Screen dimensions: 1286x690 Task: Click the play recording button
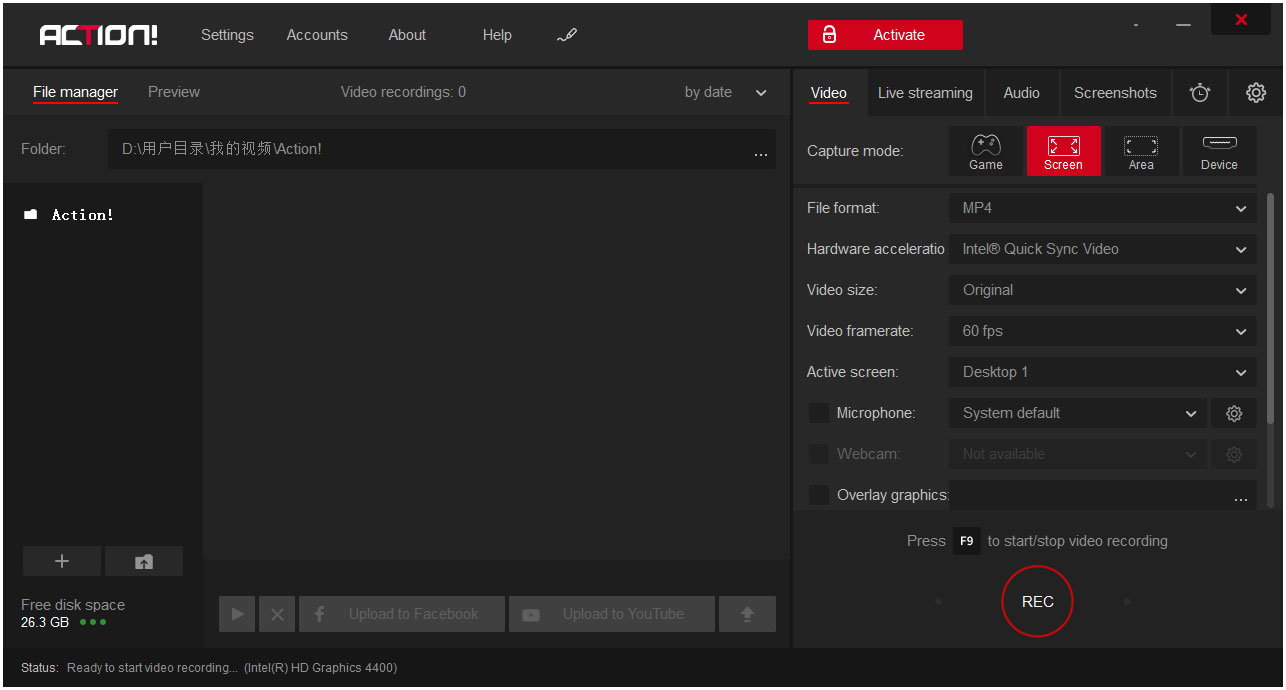point(237,614)
